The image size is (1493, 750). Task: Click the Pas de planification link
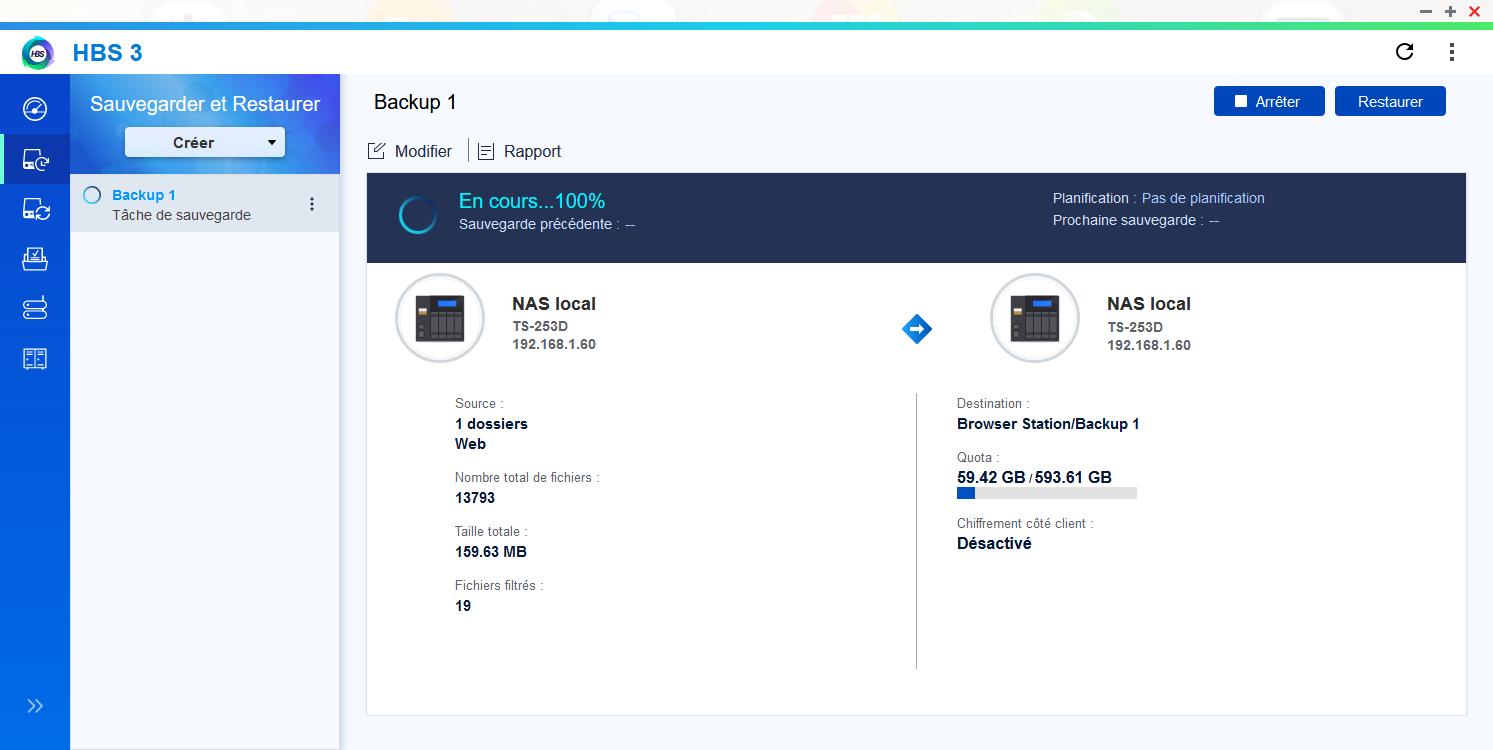pyautogui.click(x=1203, y=198)
